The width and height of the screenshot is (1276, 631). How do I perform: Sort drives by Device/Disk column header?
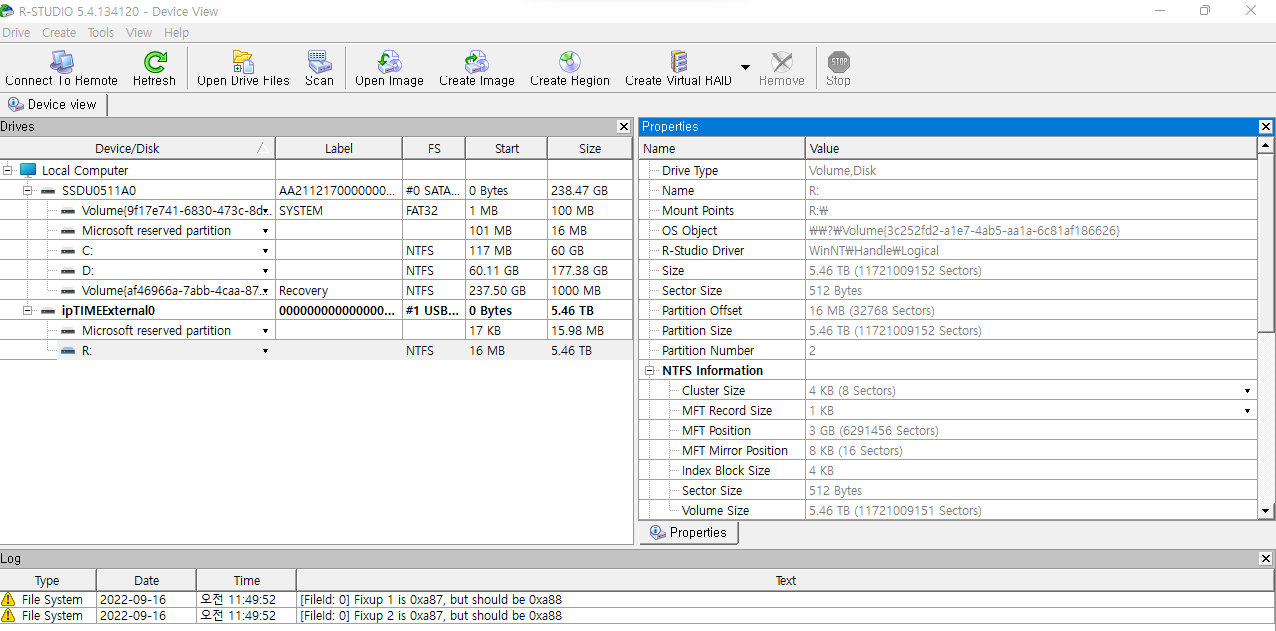pyautogui.click(x=138, y=148)
